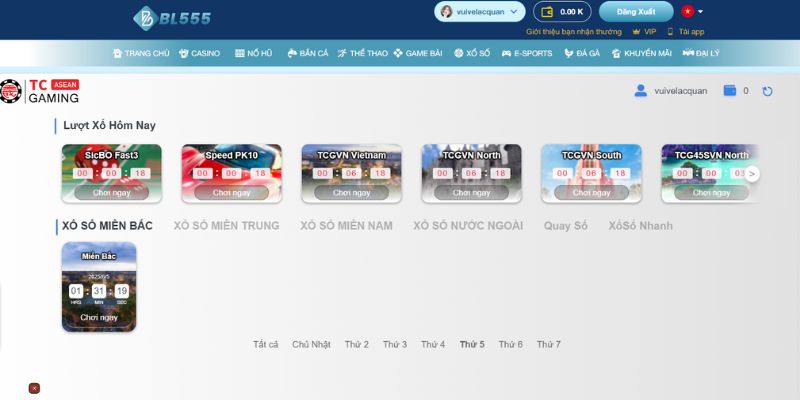Open the language flag dropdown
Screen dimensions: 800x400
693,12
